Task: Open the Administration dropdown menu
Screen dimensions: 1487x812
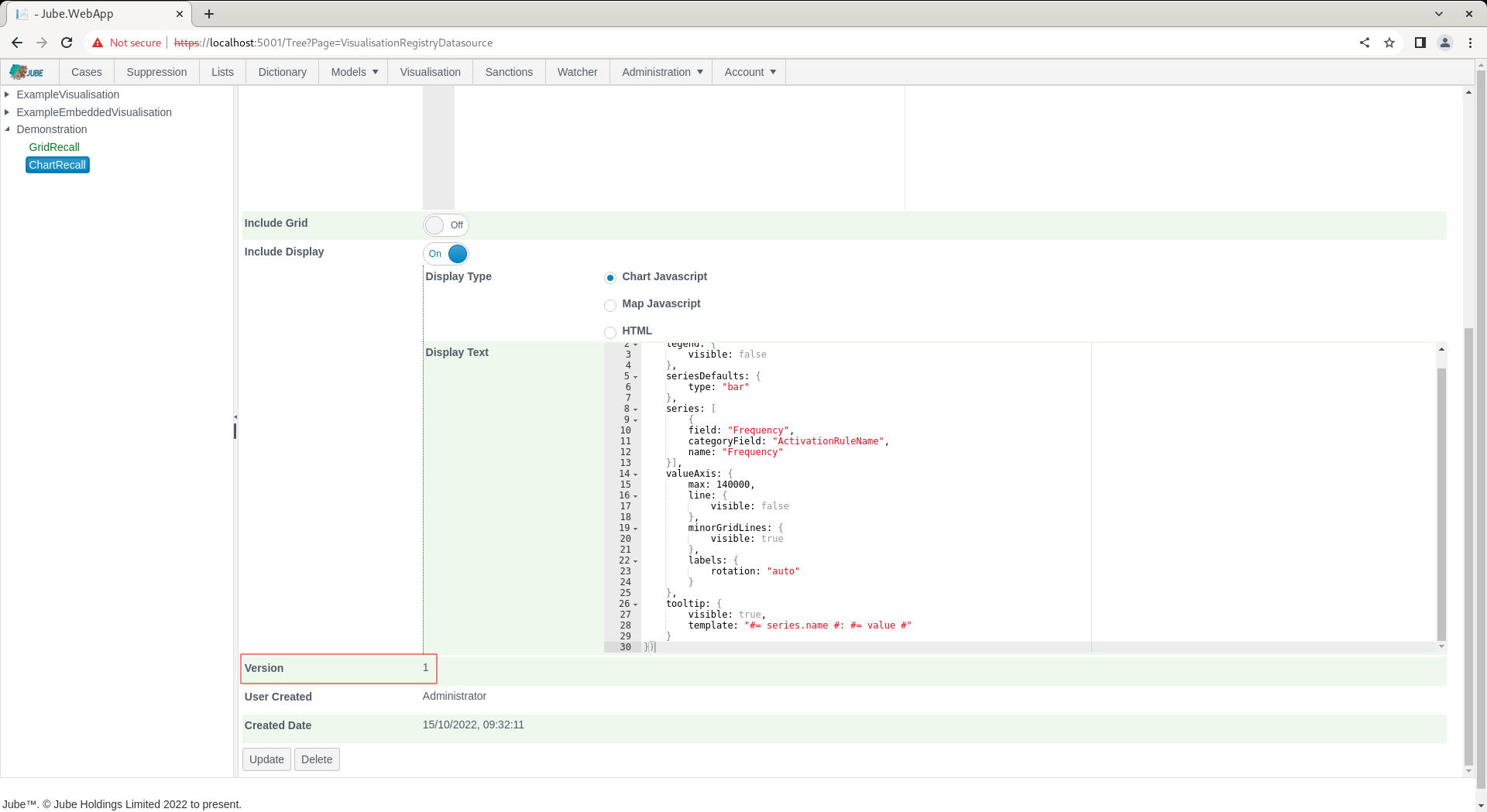Action: click(661, 72)
